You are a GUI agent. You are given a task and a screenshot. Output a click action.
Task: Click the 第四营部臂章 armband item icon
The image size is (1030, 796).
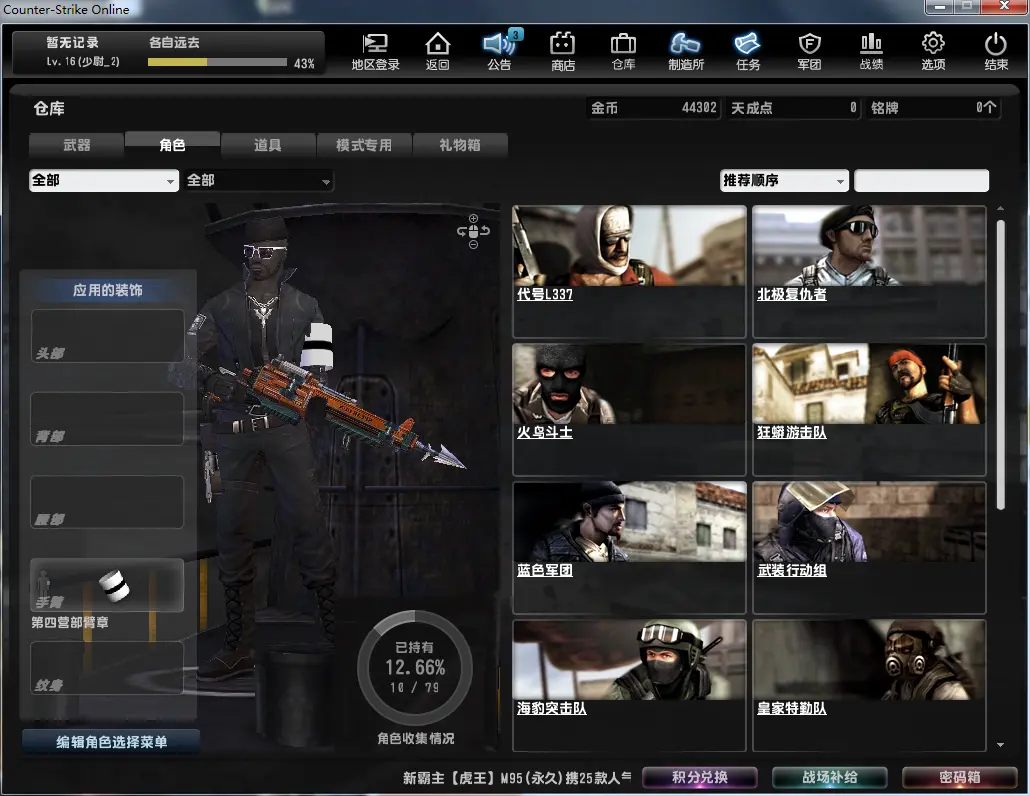click(x=114, y=586)
